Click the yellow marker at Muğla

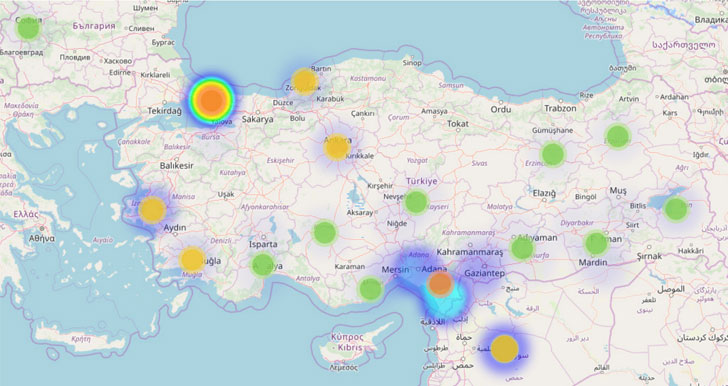(x=192, y=259)
